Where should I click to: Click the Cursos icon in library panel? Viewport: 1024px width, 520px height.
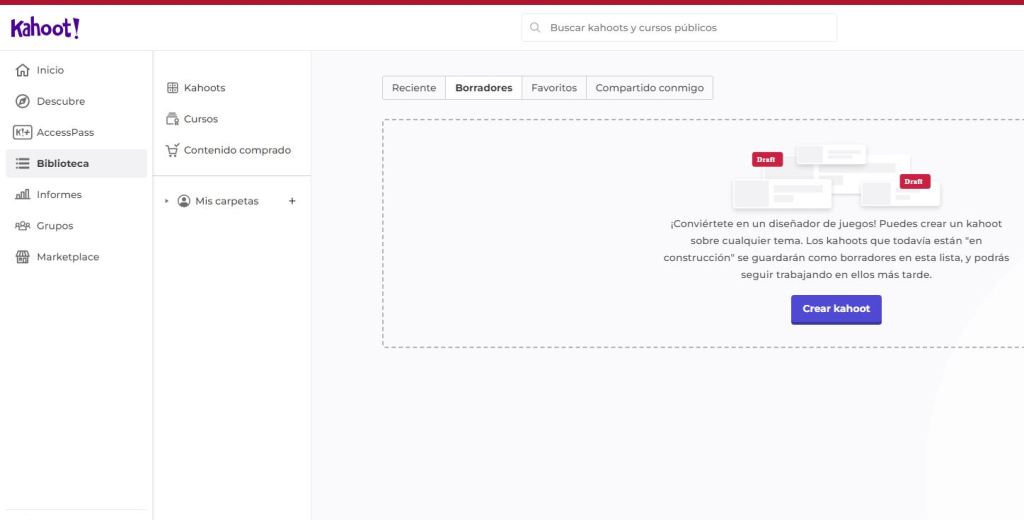coord(172,119)
